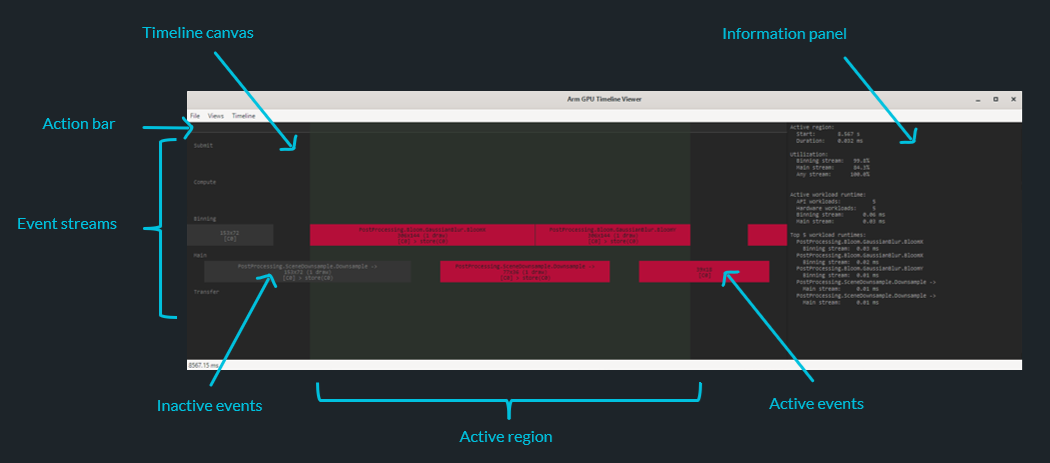
Task: Select the inactive 153x72 [C0] Binning event
Action: [230, 235]
